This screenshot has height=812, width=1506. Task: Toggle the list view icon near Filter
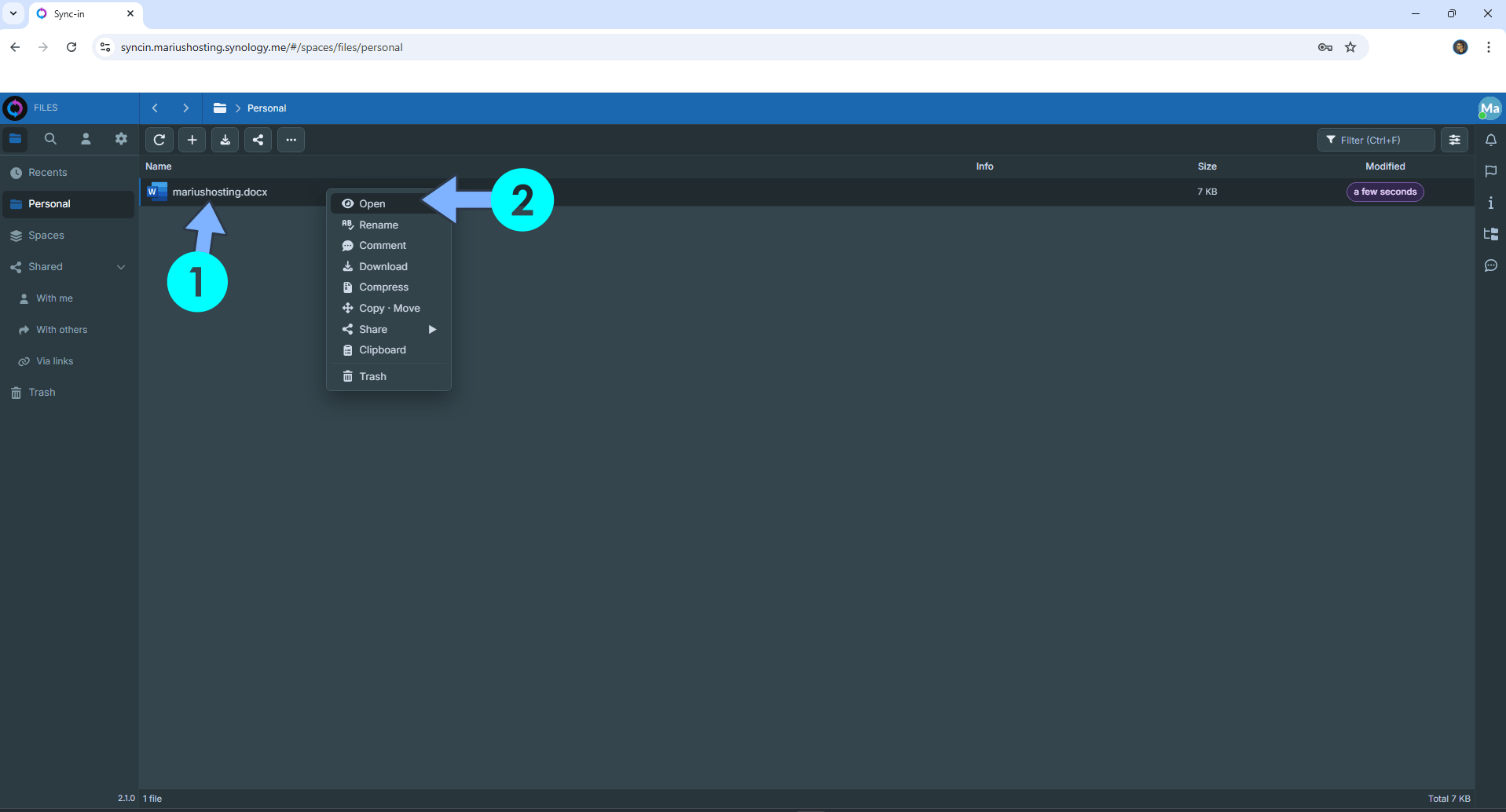tap(1454, 140)
